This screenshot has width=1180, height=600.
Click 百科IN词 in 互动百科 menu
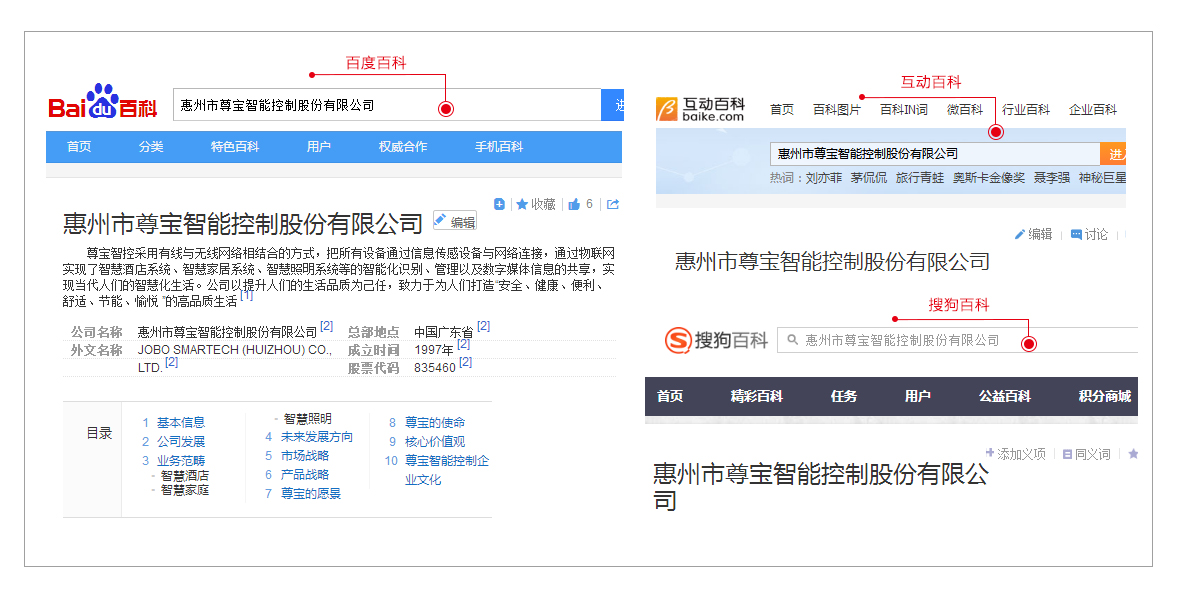[904, 110]
